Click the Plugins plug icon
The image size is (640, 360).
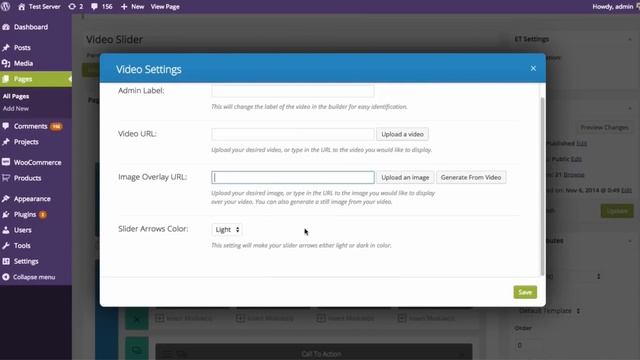coord(6,214)
